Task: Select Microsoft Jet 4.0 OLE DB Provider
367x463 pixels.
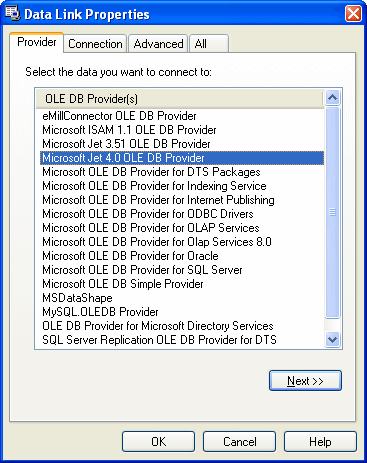Action: 182,158
